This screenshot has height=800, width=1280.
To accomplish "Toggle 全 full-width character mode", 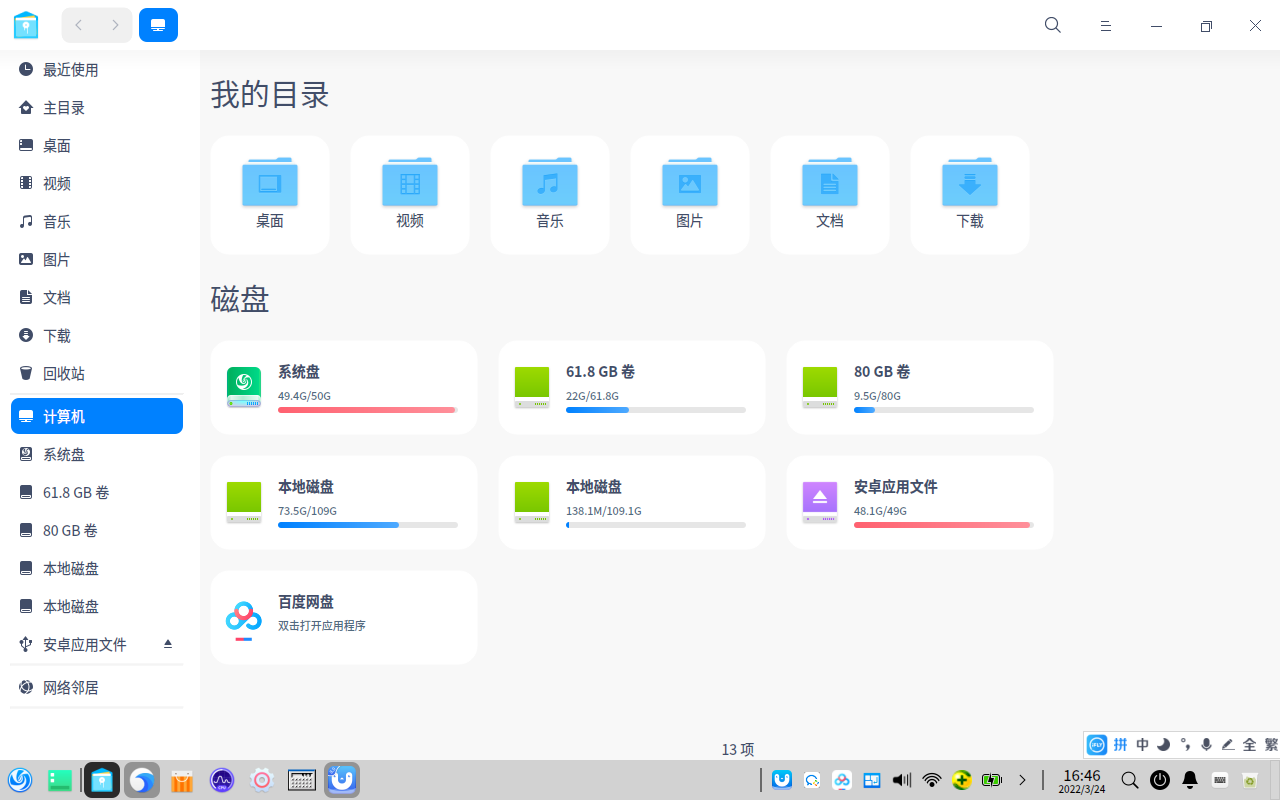I will coord(1250,745).
